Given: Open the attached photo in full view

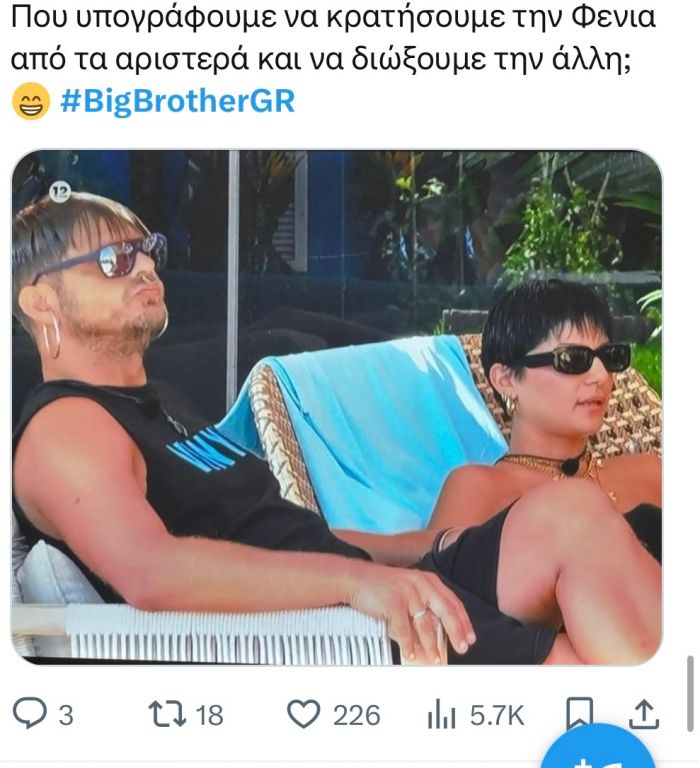Looking at the screenshot, I should click(x=337, y=407).
